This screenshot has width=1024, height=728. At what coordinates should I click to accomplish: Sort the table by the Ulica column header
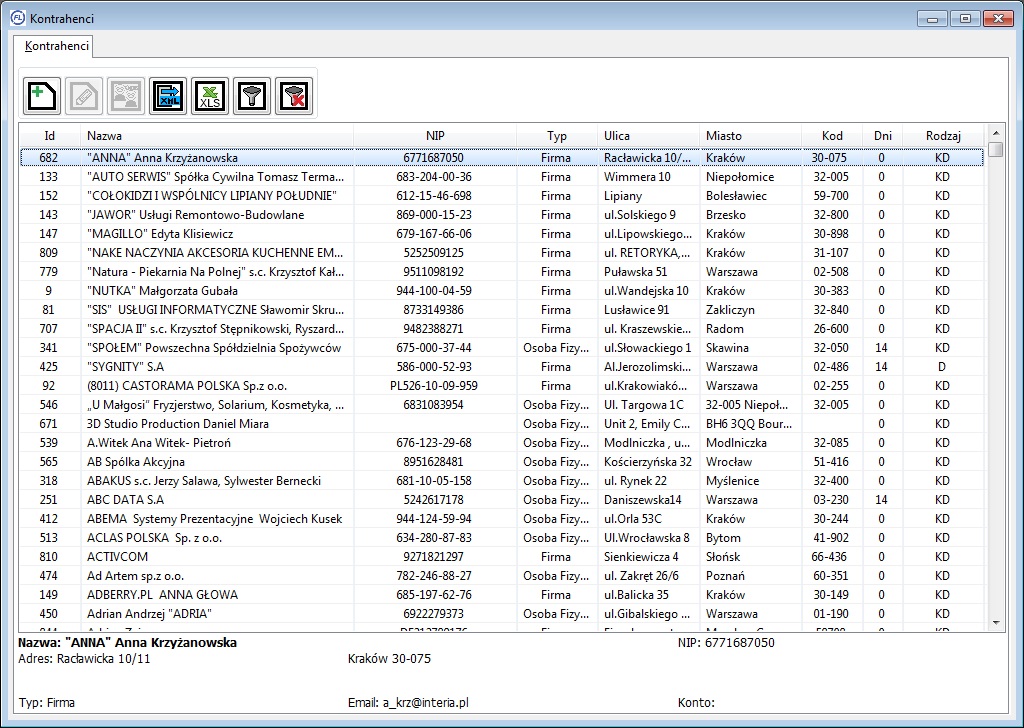coord(648,136)
